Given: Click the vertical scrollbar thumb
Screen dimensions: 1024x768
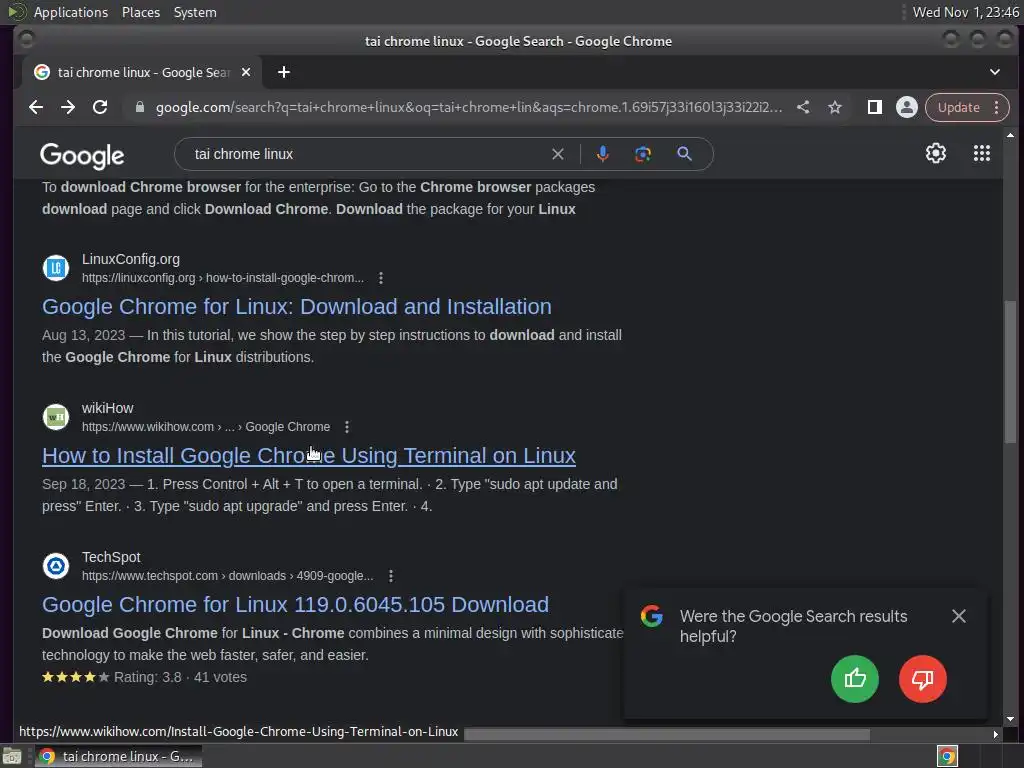Looking at the screenshot, I should point(1010,371).
